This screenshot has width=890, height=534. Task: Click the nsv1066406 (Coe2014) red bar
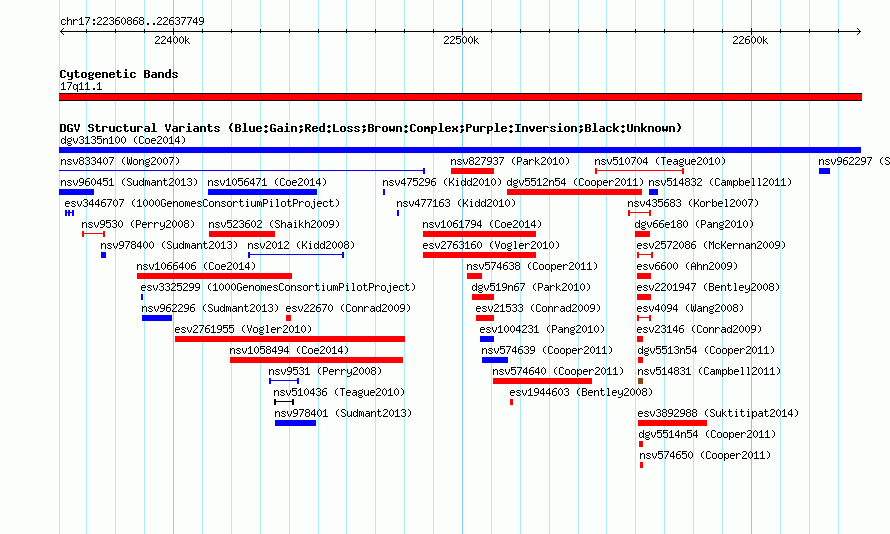pyautogui.click(x=215, y=276)
